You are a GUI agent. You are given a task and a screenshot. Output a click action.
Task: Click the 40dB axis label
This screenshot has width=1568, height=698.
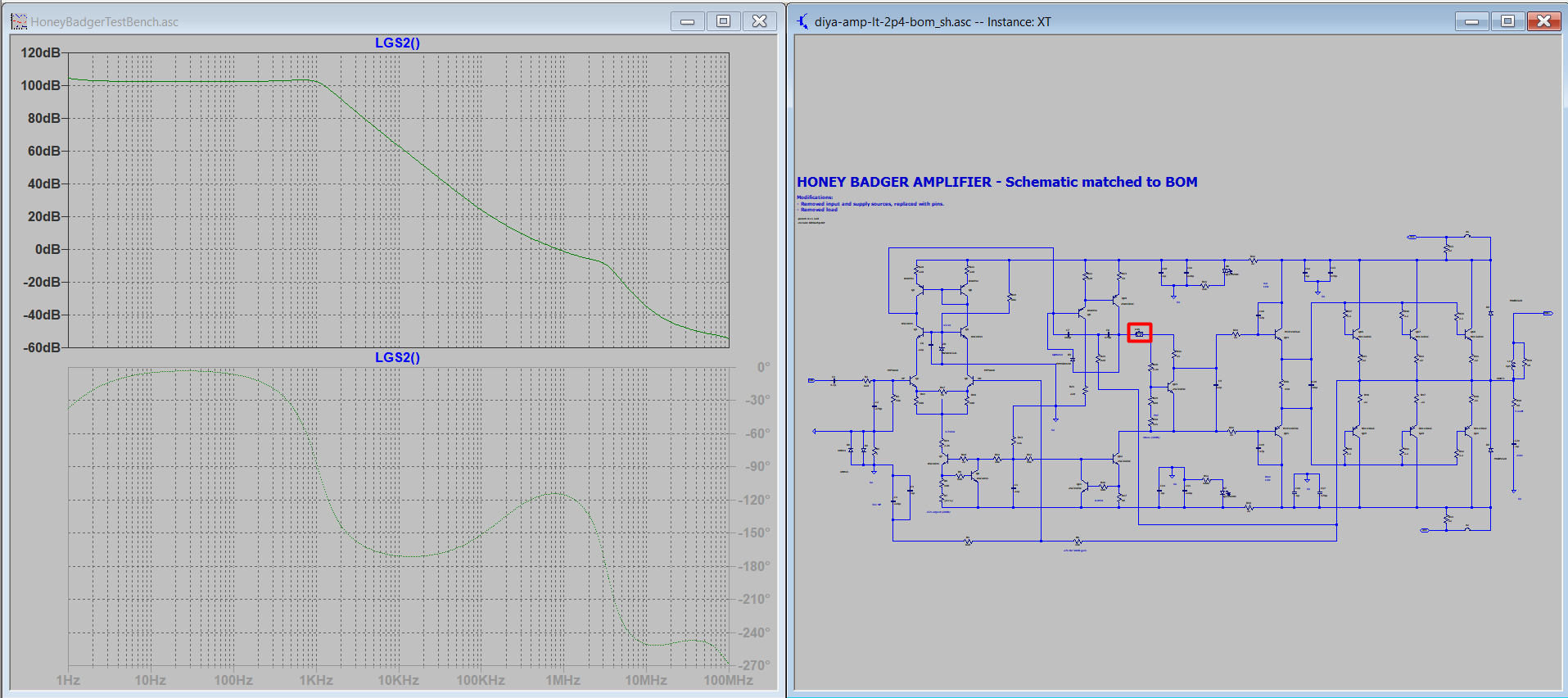(x=44, y=184)
